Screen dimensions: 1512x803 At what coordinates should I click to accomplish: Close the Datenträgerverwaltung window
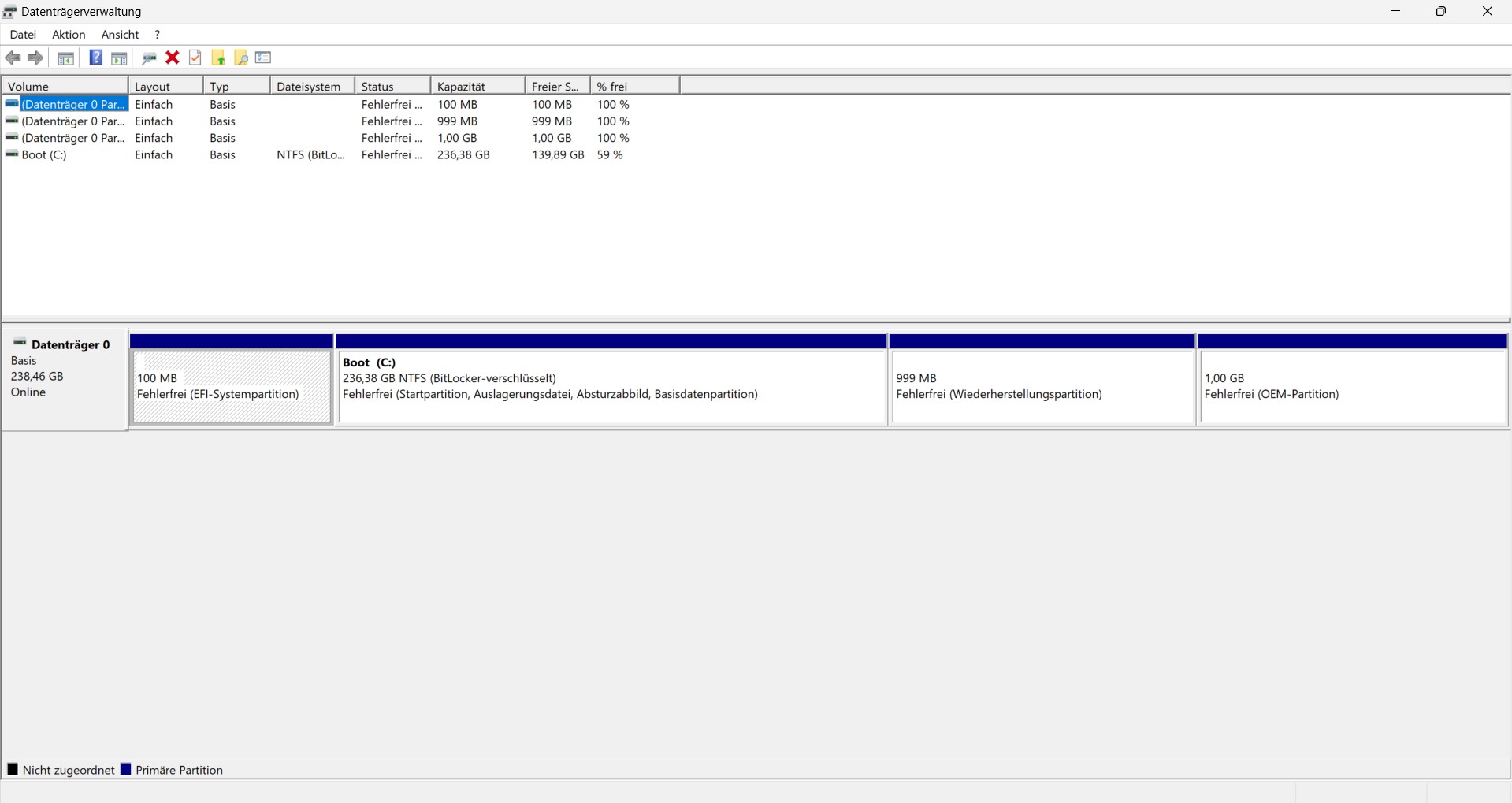1488,12
